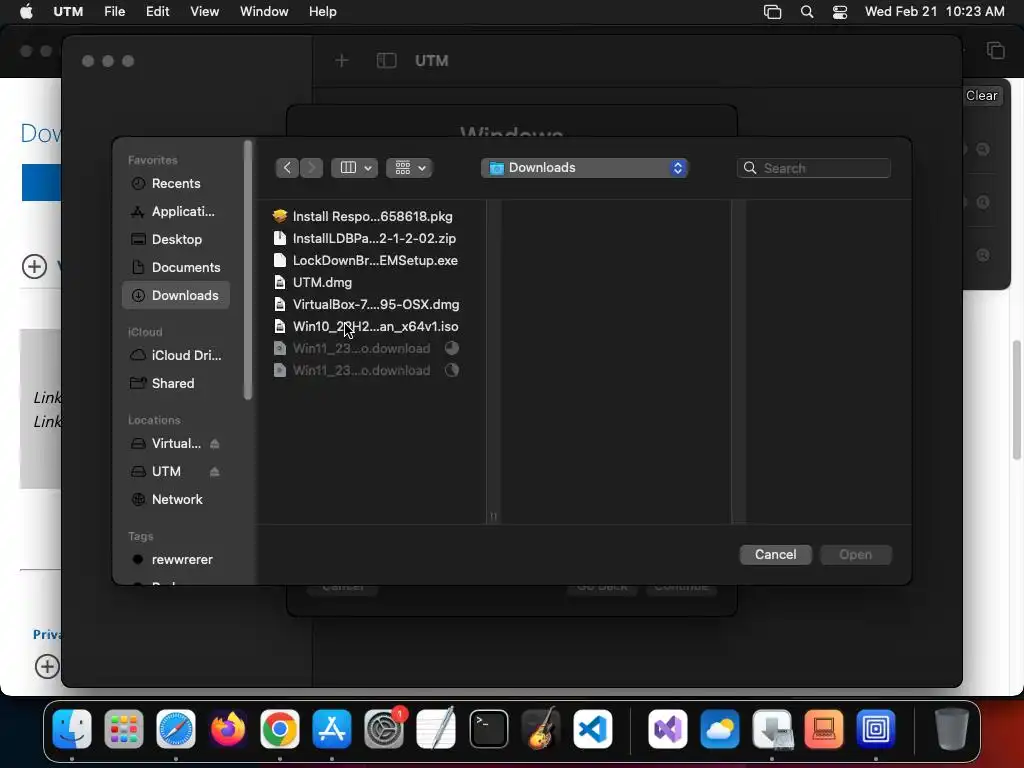Image resolution: width=1024 pixels, height=768 pixels.
Task: Open the Trash in the Dock
Action: [952, 729]
